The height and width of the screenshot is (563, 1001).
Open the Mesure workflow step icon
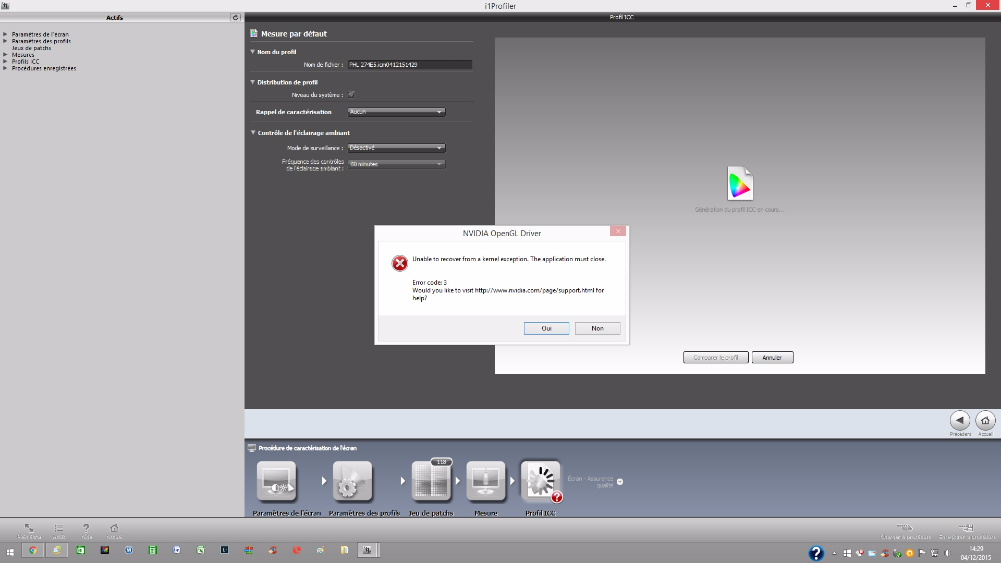click(x=486, y=481)
